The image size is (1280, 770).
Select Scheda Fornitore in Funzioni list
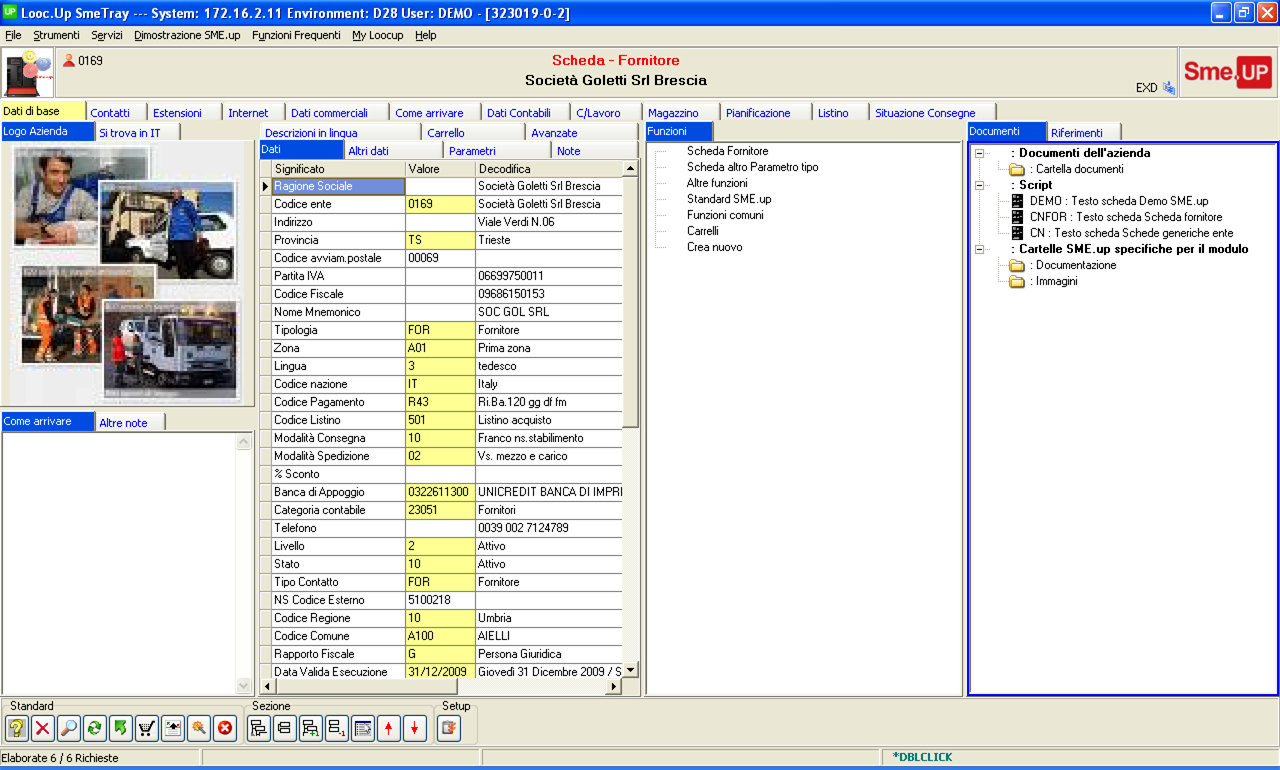(727, 151)
